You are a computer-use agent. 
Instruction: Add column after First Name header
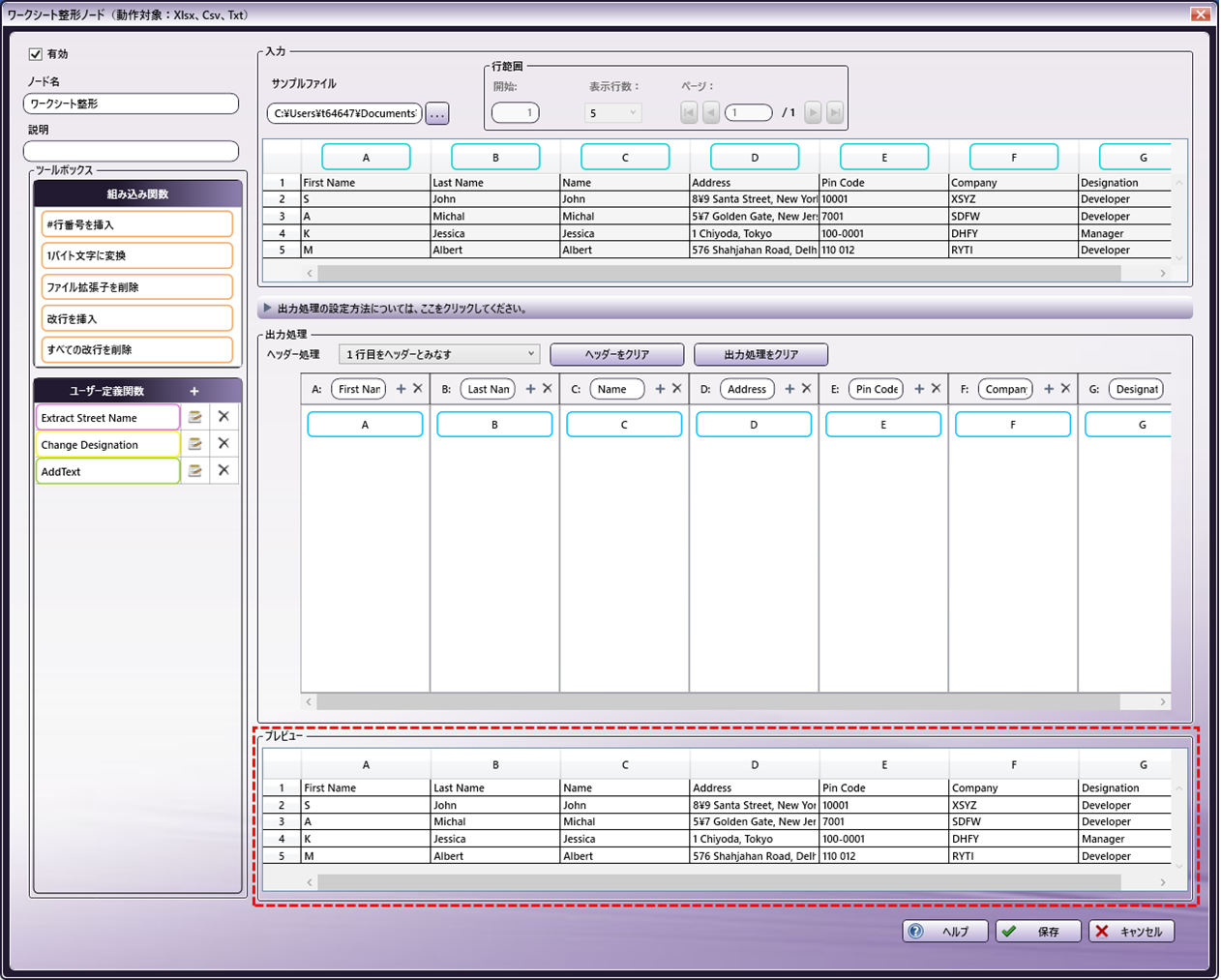click(x=402, y=389)
